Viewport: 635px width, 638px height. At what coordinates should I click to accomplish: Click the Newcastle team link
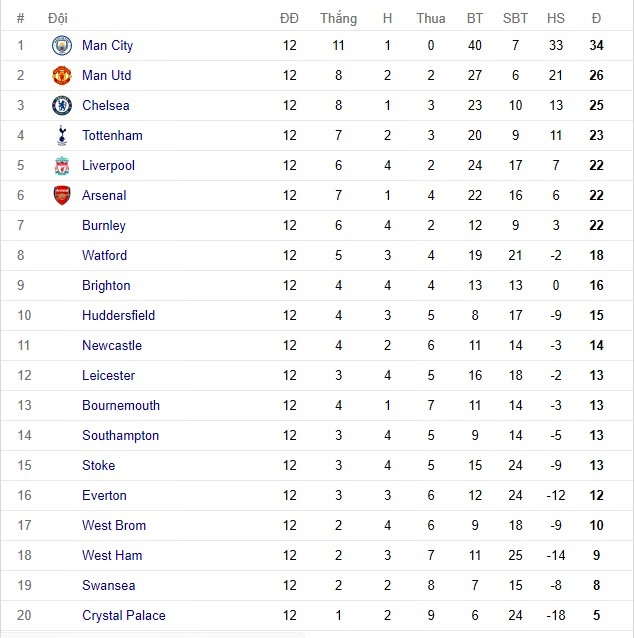(x=112, y=345)
